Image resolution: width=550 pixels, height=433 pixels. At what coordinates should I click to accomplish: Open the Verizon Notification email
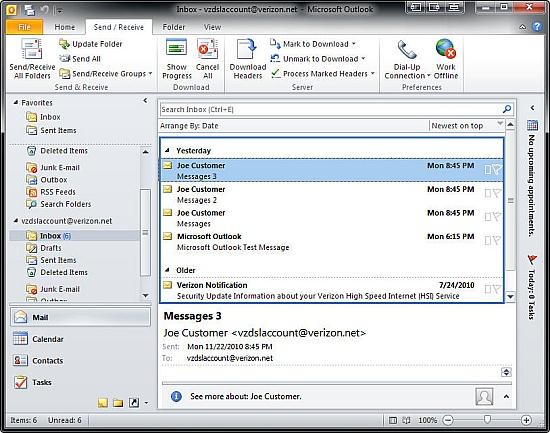[x=332, y=290]
